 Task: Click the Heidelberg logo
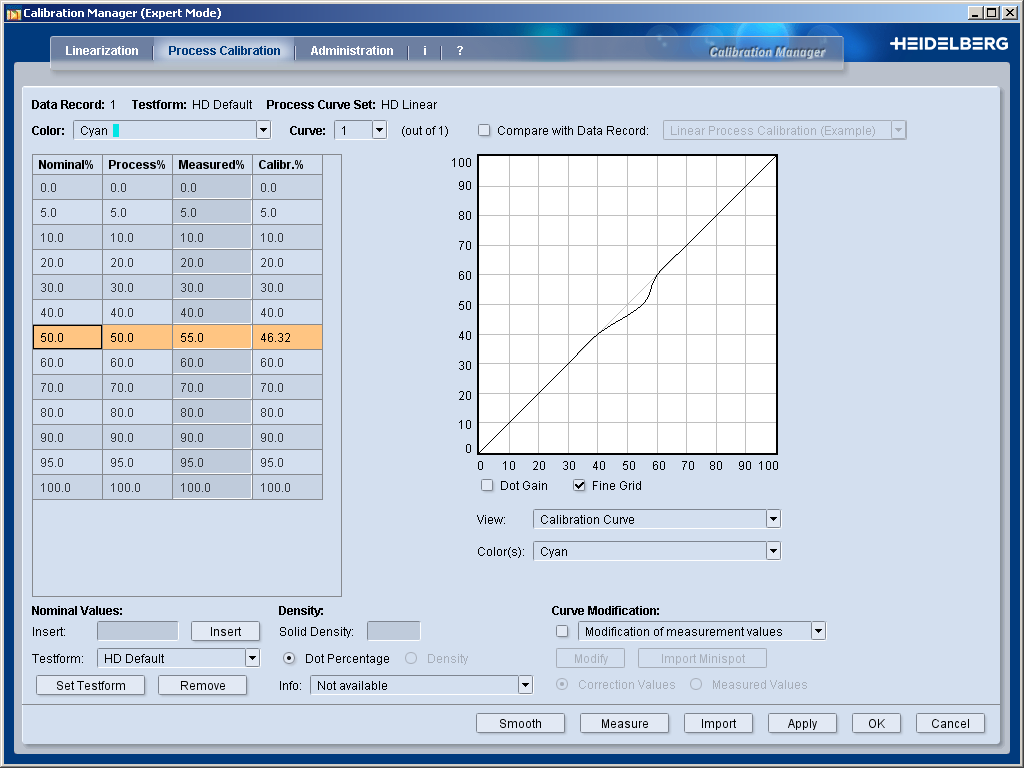(948, 44)
